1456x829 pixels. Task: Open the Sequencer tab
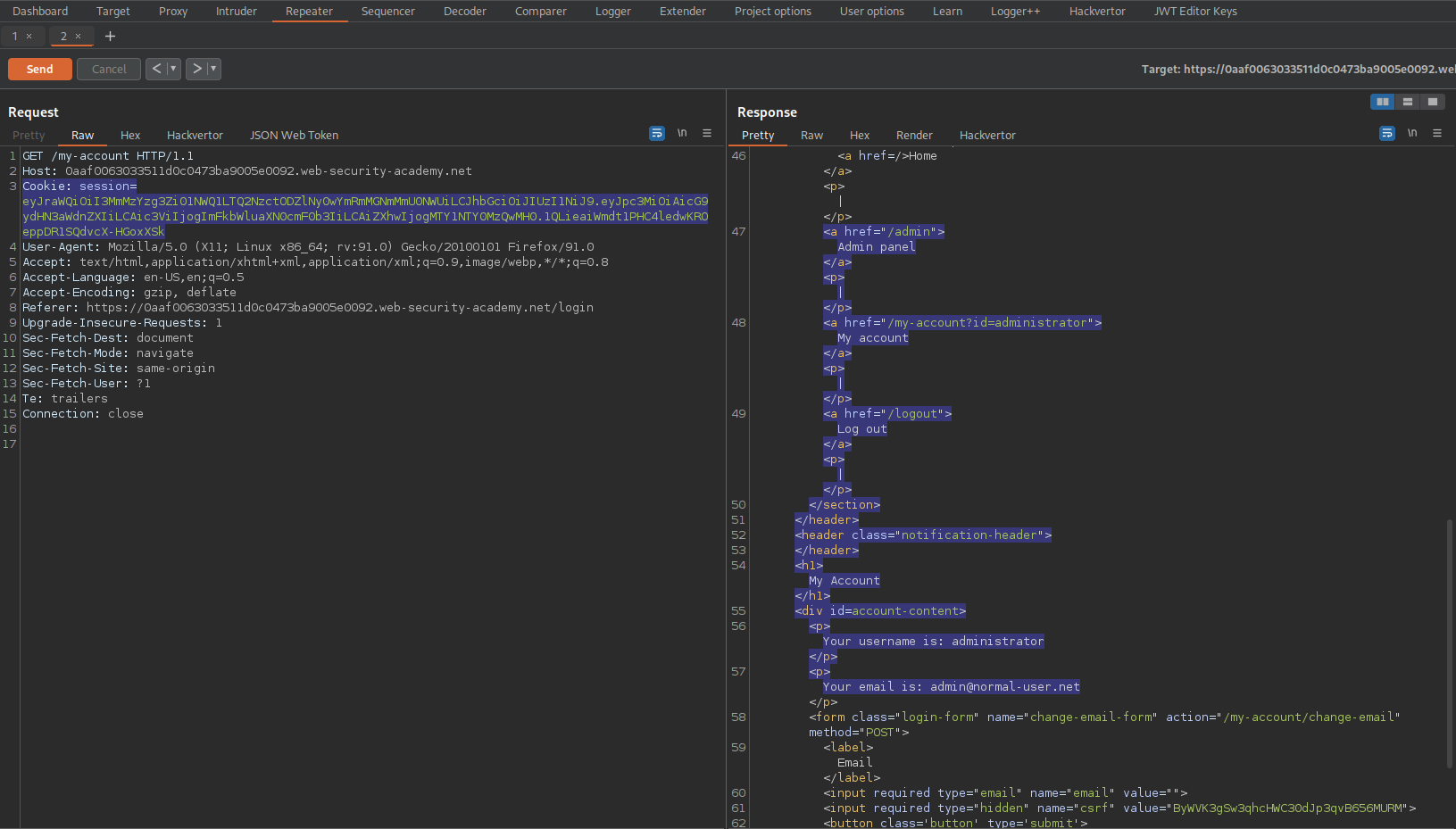tap(388, 12)
